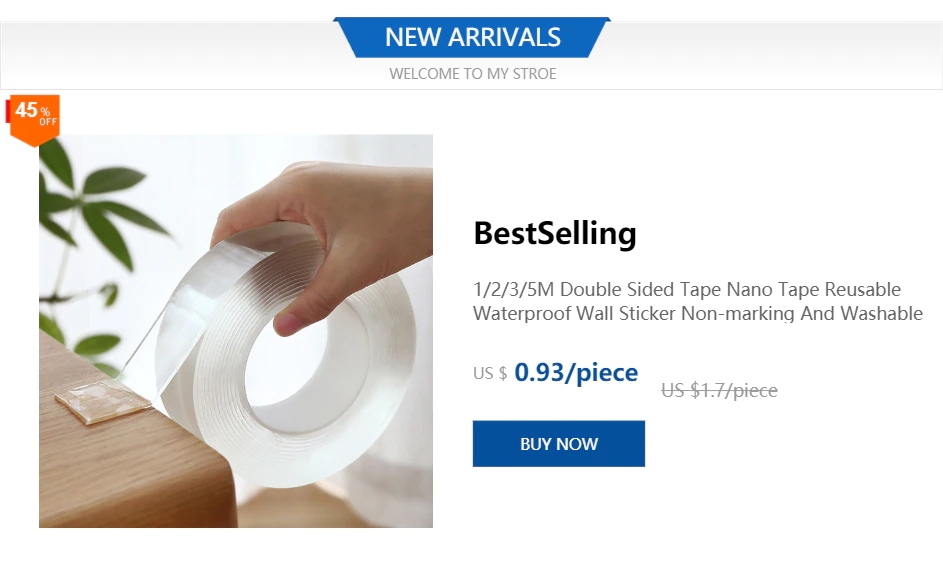The image size is (943, 574).
Task: Open the nano tape product photo
Action: (236, 330)
